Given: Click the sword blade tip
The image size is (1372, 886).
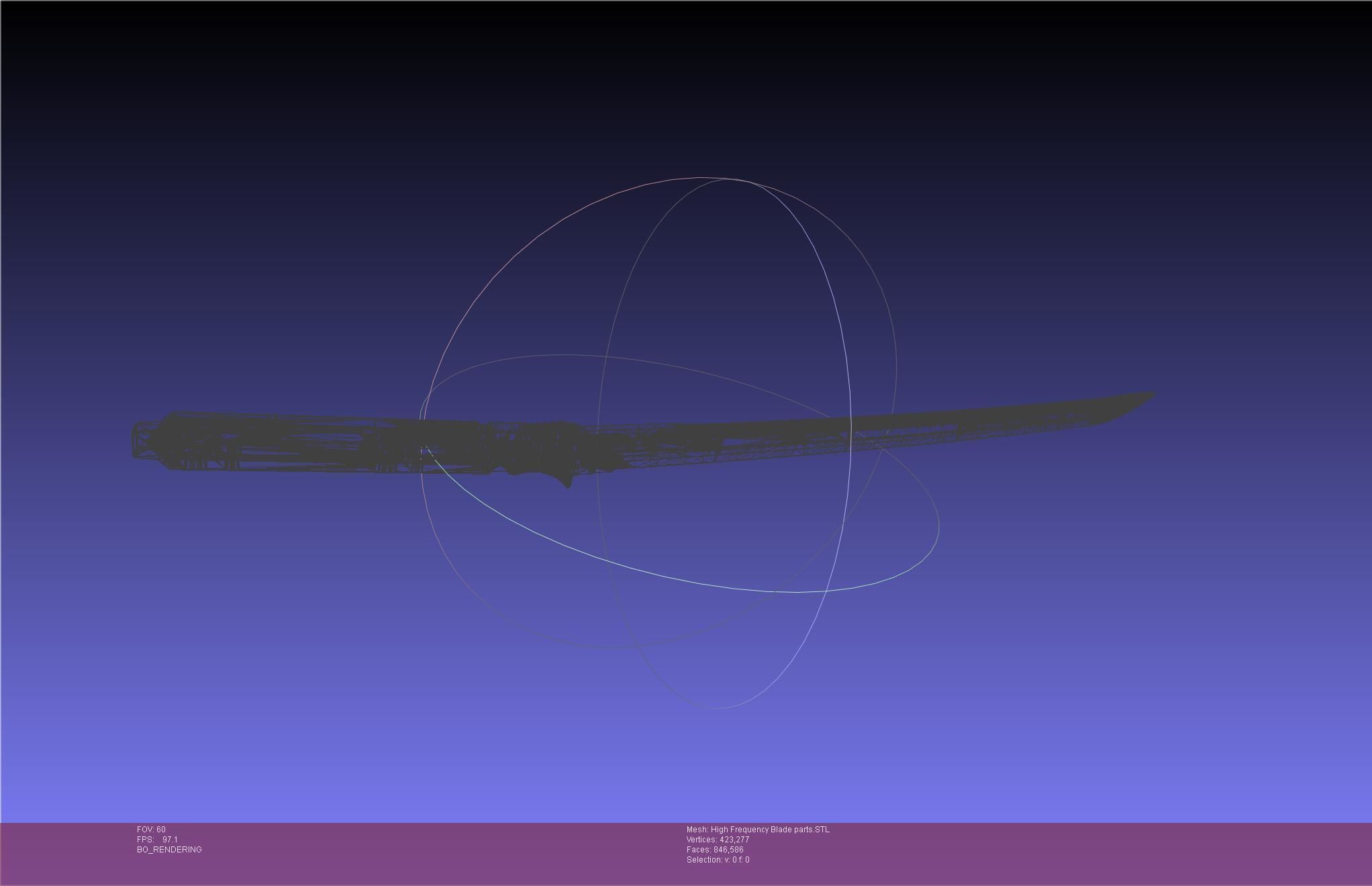Looking at the screenshot, I should pos(1150,395).
